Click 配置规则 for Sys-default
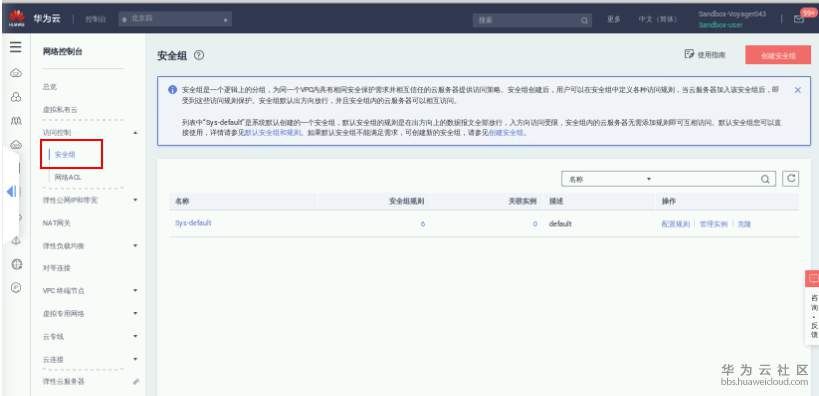 click(x=675, y=224)
